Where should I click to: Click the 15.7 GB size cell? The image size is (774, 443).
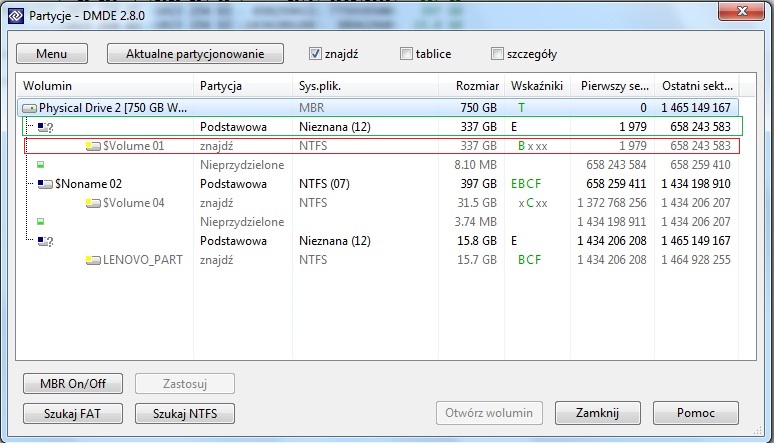click(x=476, y=260)
